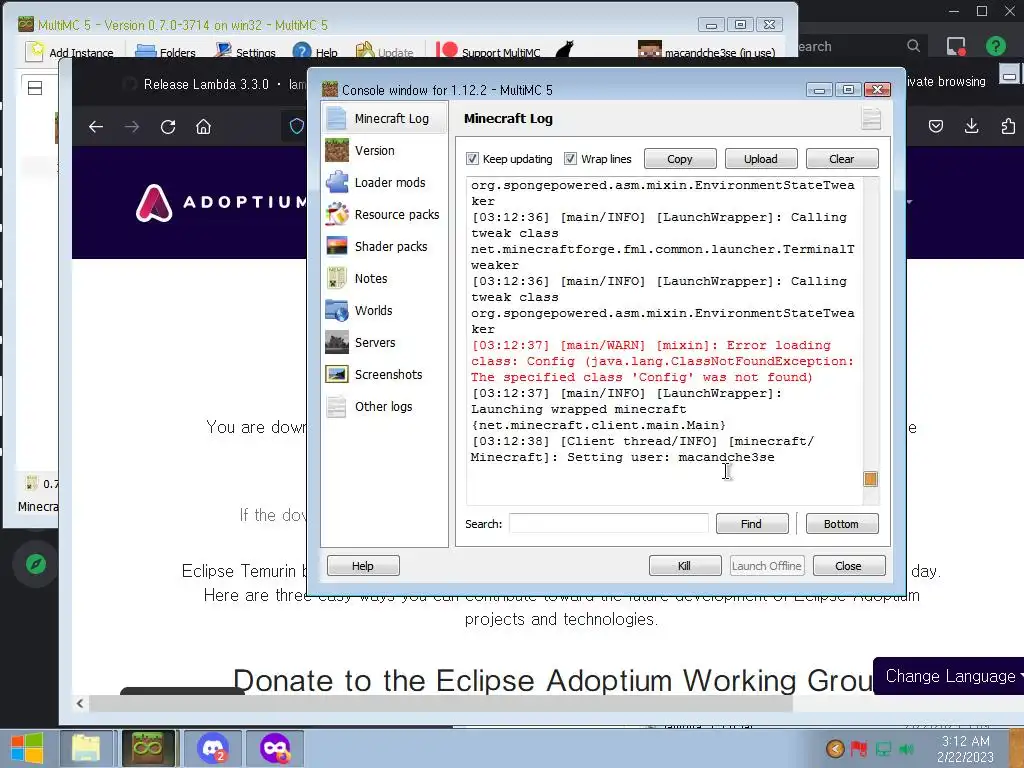The width and height of the screenshot is (1024, 768).
Task: Jump to log end with Bottom button
Action: 842,524
